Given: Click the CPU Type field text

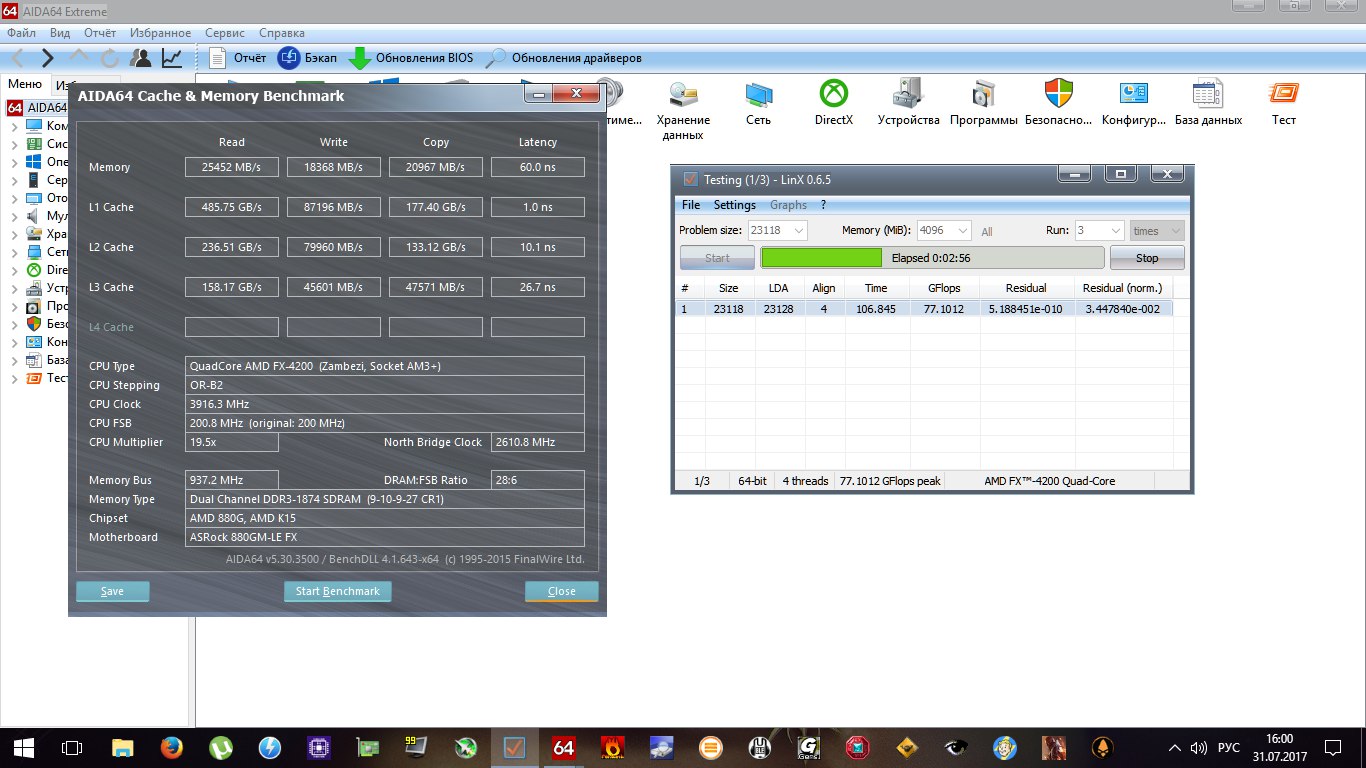Looking at the screenshot, I should click(x=385, y=366).
